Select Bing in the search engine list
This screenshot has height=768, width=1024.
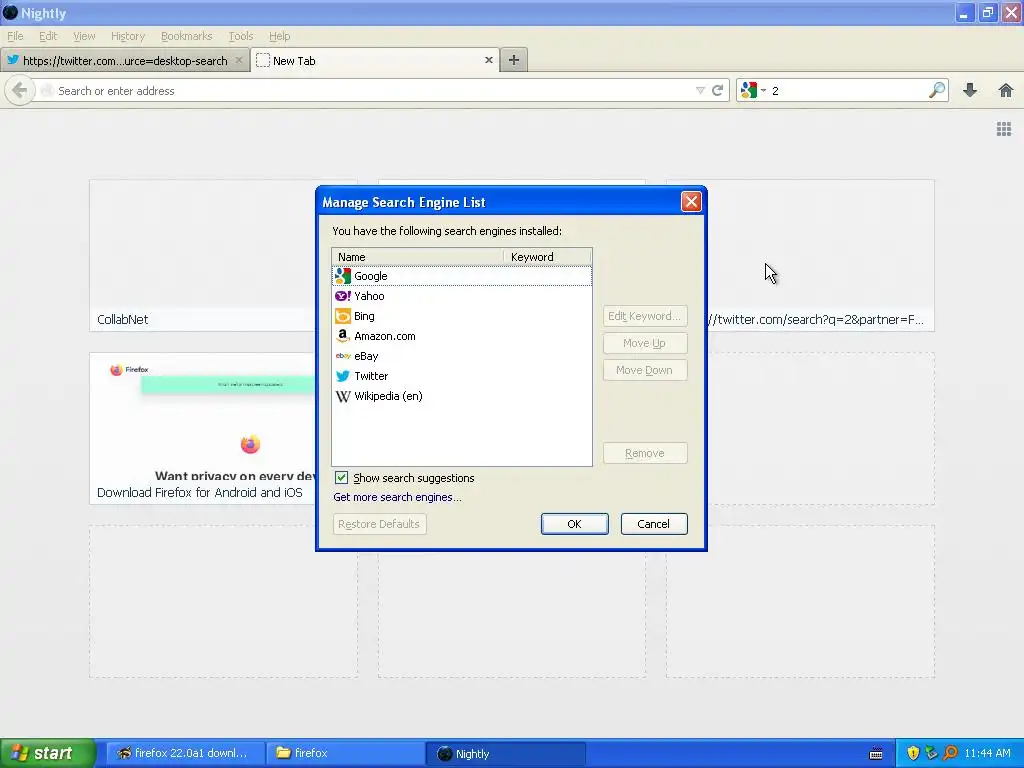click(462, 316)
